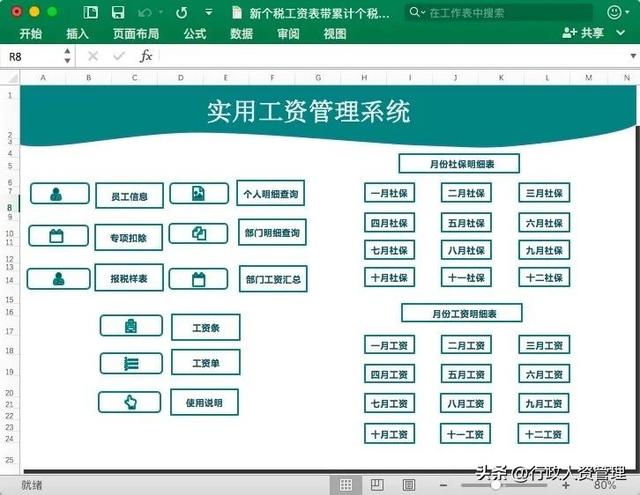Switch to the 视图 ribbon tab
Screen dimensions: 640x495
click(335, 33)
